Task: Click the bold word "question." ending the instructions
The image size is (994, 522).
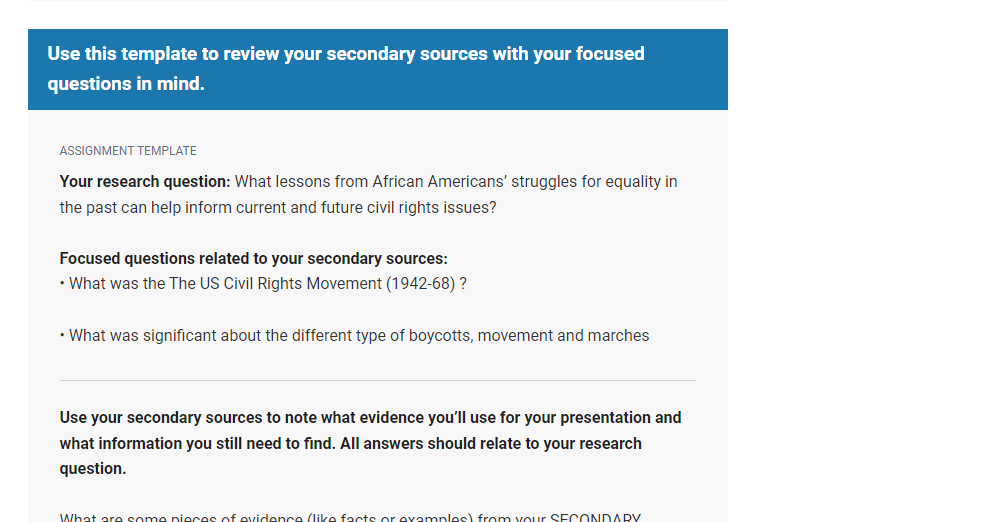Action: [93, 469]
